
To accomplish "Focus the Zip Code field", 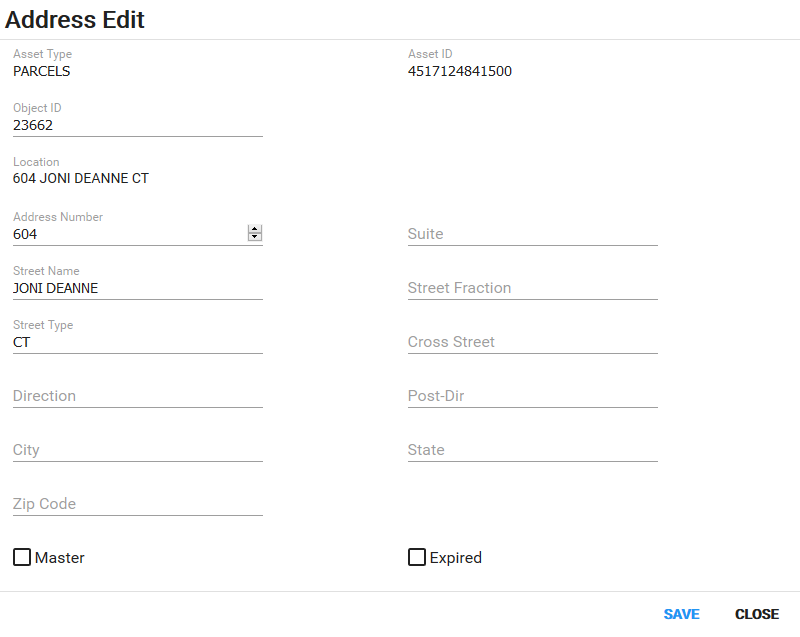I will [137, 504].
